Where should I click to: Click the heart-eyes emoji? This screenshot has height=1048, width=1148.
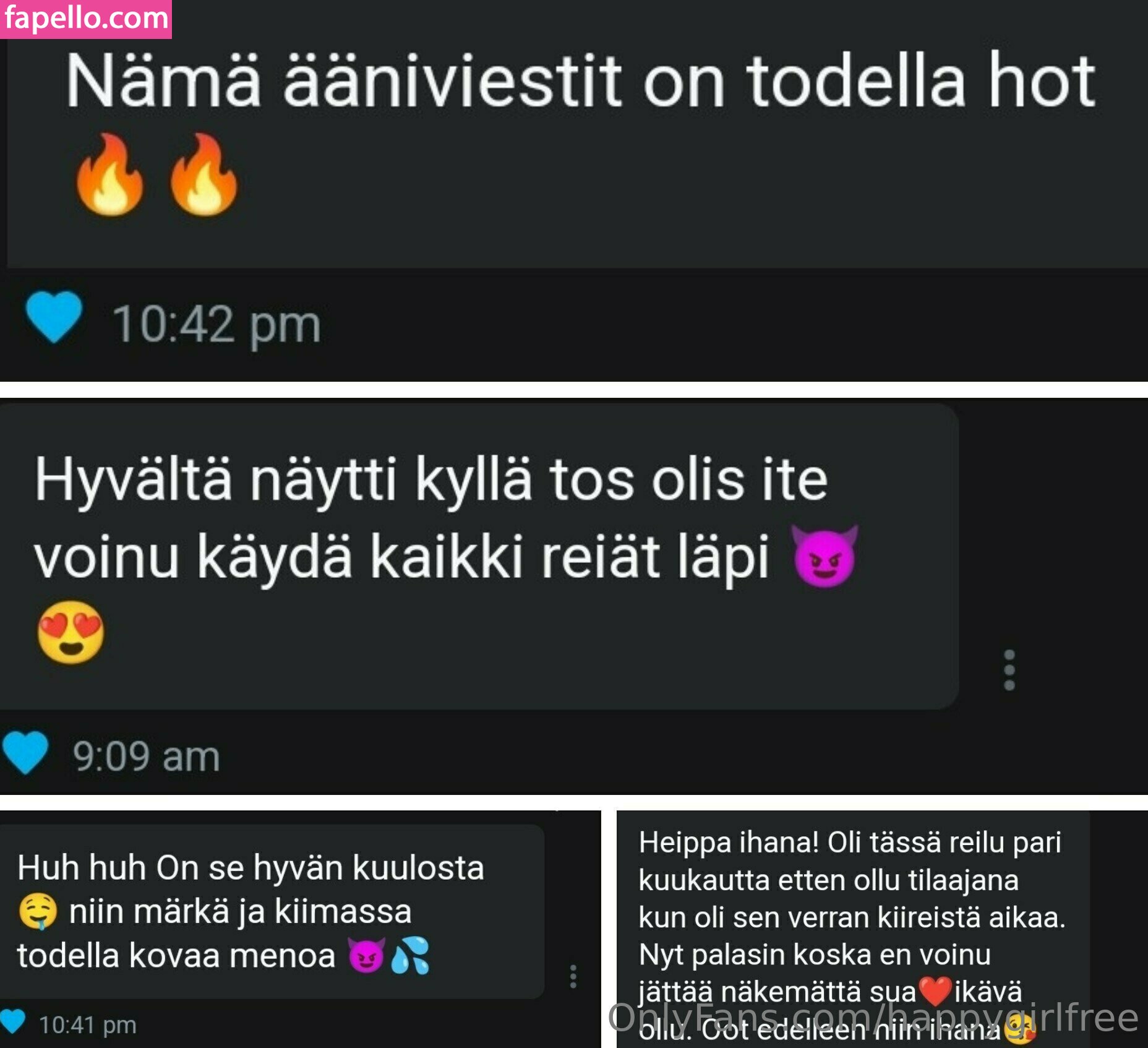[71, 632]
